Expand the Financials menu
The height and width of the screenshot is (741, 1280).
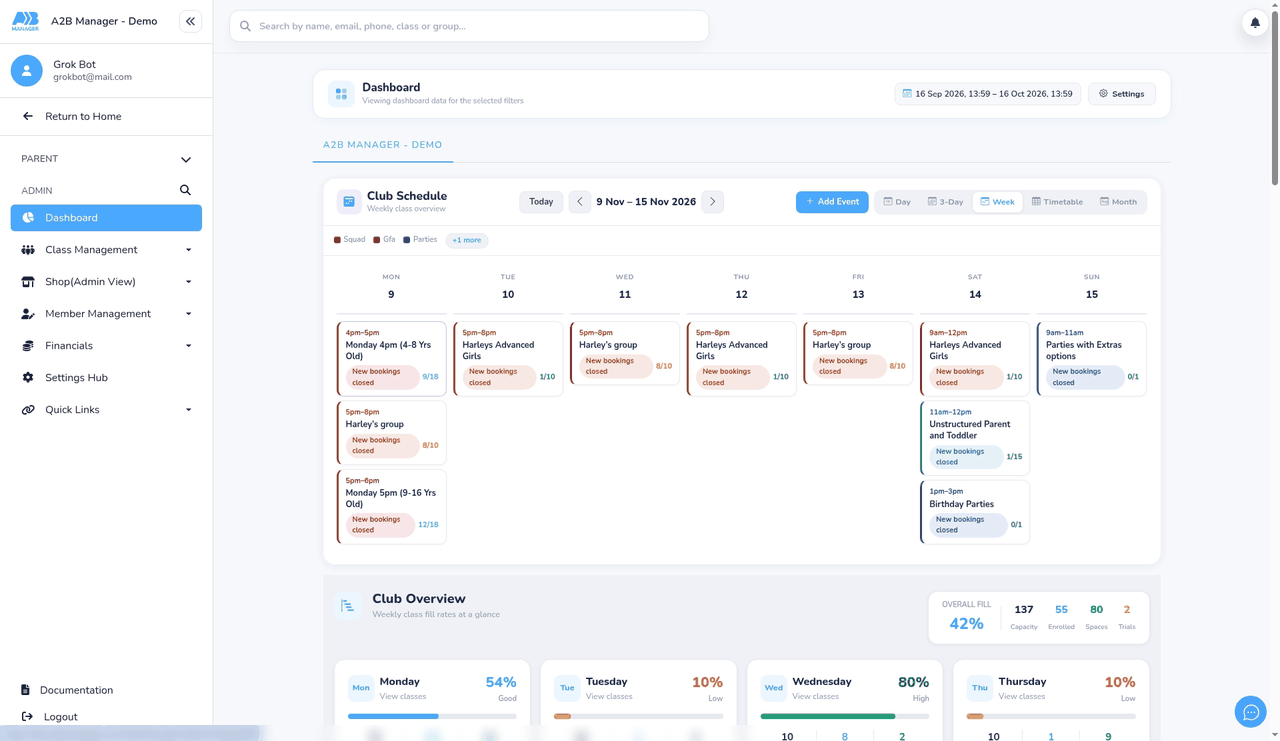(x=106, y=346)
